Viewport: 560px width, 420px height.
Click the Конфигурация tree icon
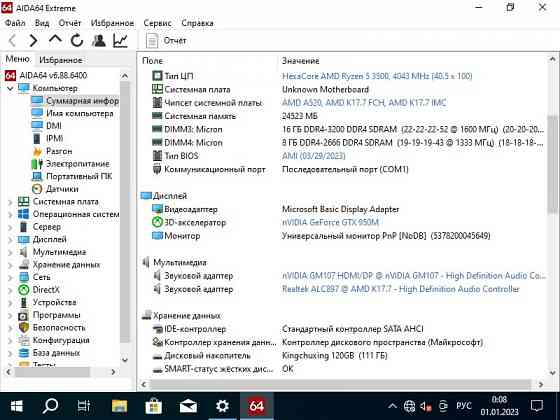pyautogui.click(x=24, y=340)
